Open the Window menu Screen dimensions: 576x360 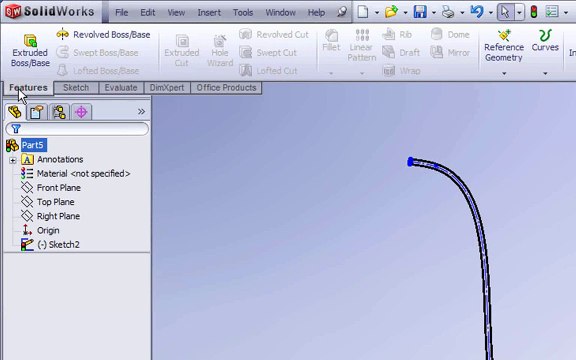(x=280, y=12)
